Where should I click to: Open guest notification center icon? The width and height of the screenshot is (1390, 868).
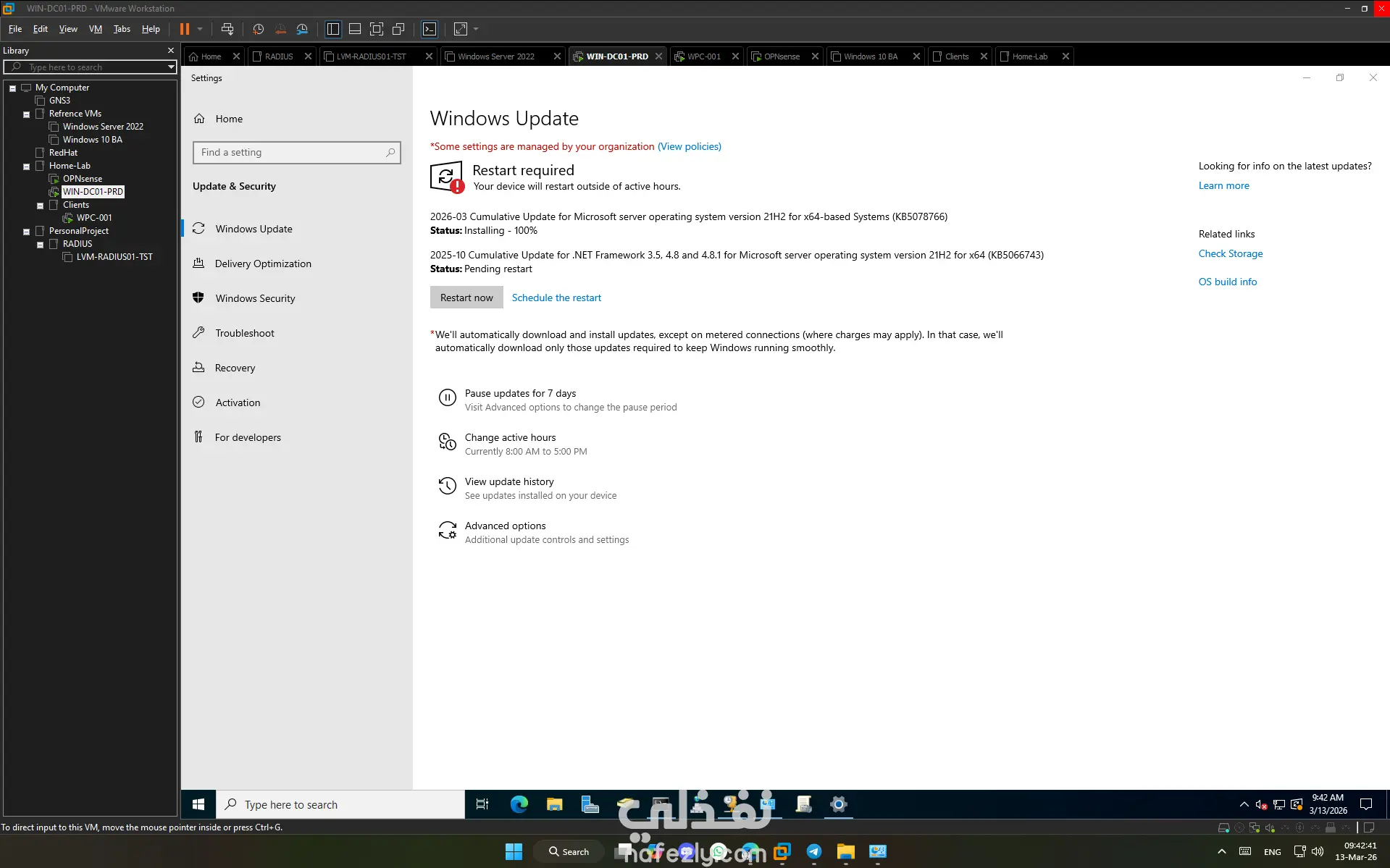[1366, 804]
